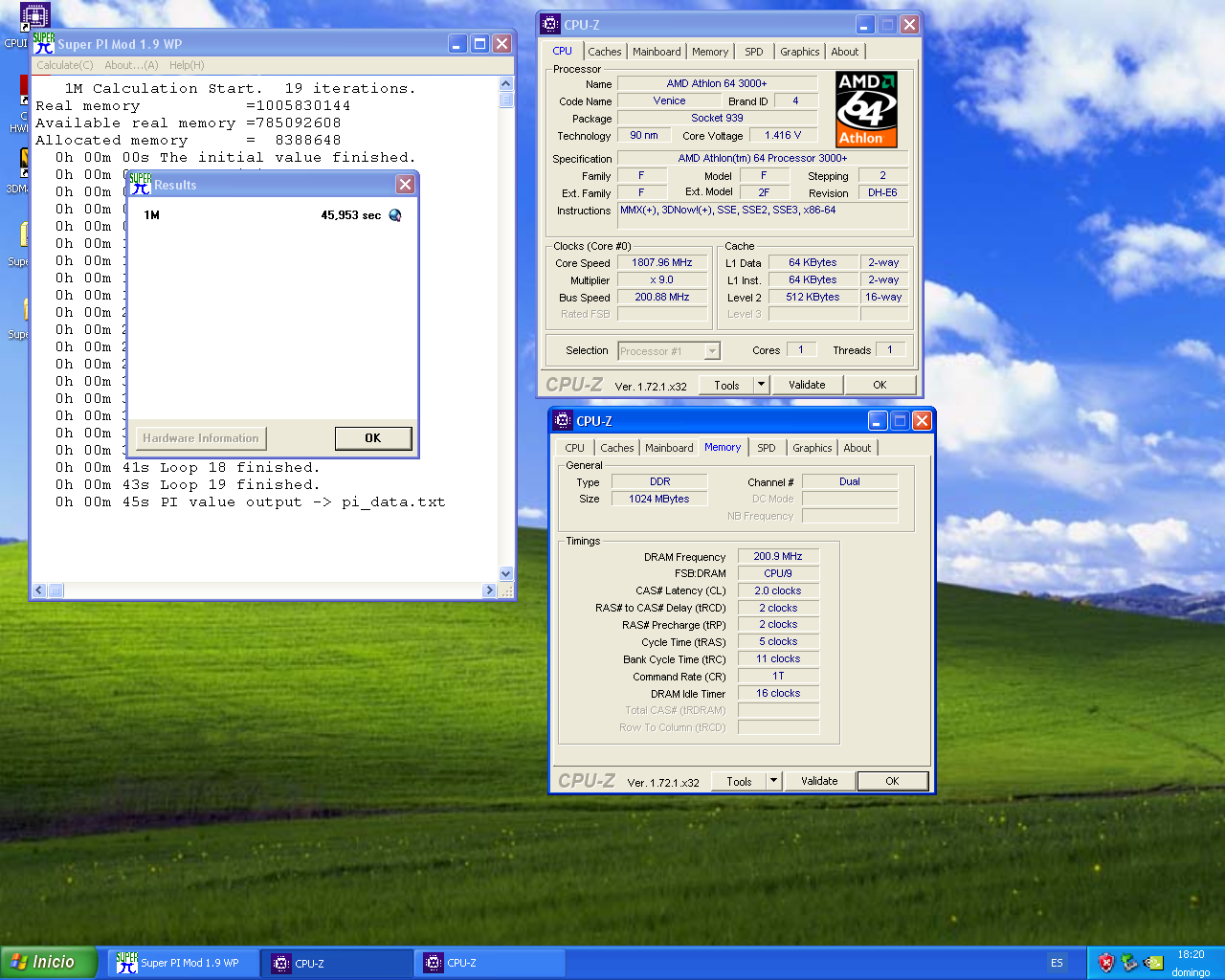Click Super PI horizontal scrollbar right arrow
Image resolution: width=1225 pixels, height=980 pixels.
coord(489,590)
